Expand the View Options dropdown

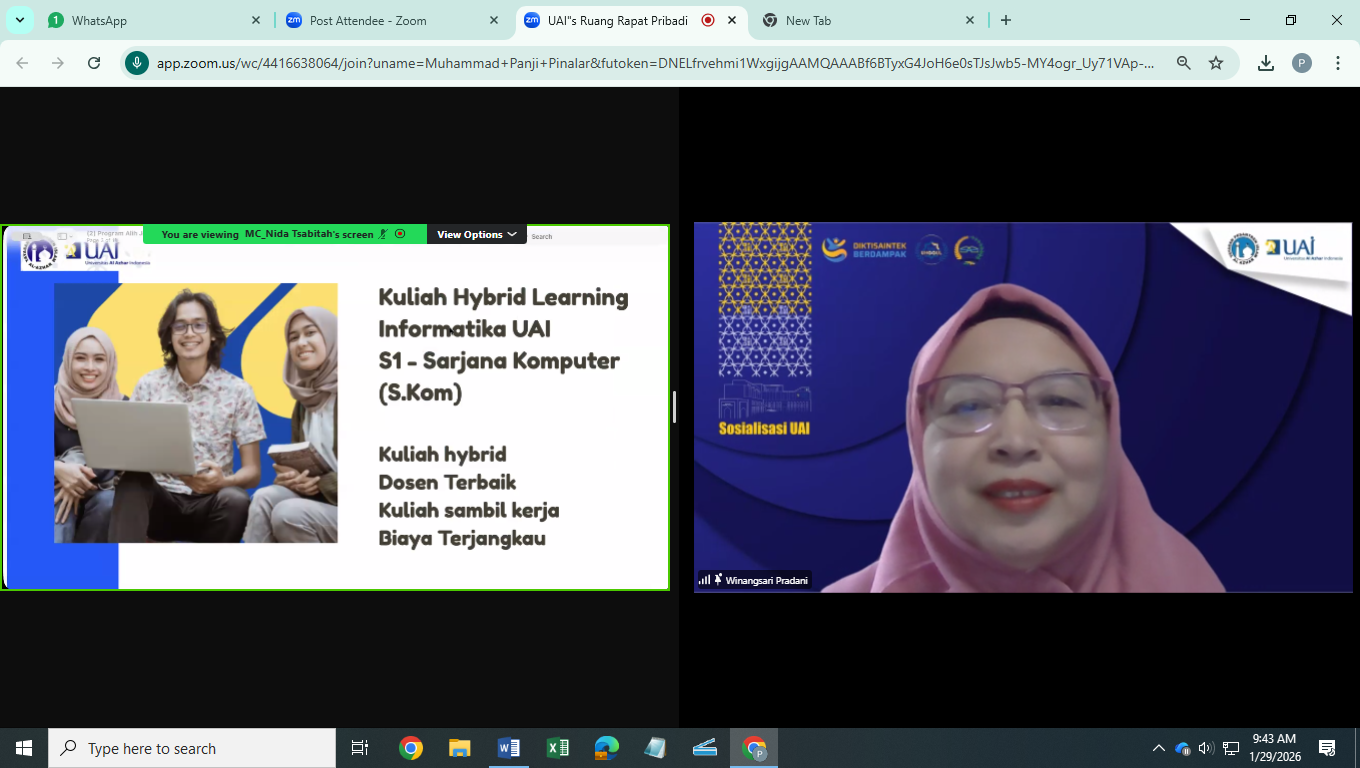477,234
